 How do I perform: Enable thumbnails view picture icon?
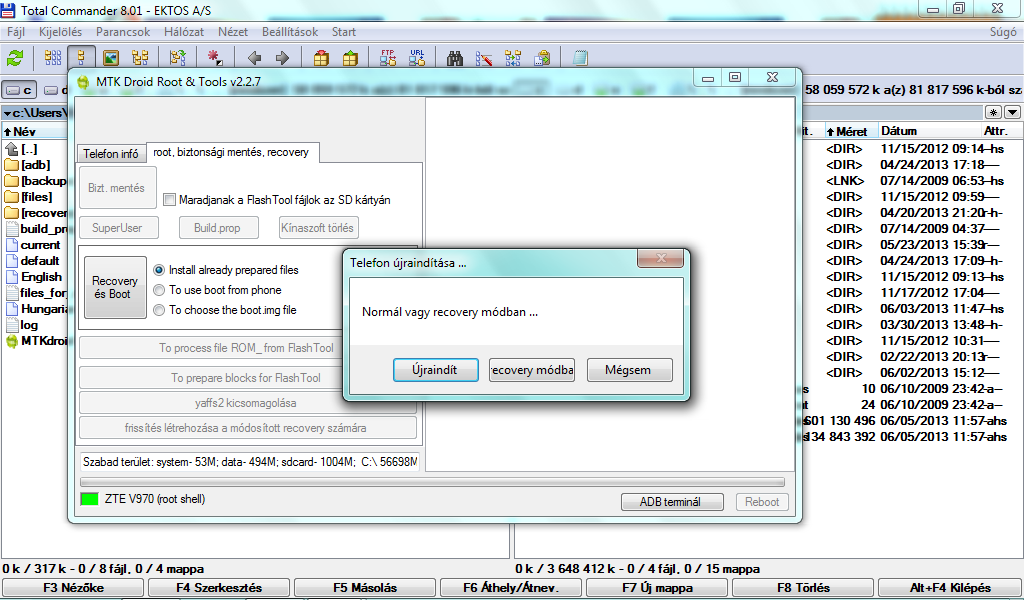click(x=111, y=58)
